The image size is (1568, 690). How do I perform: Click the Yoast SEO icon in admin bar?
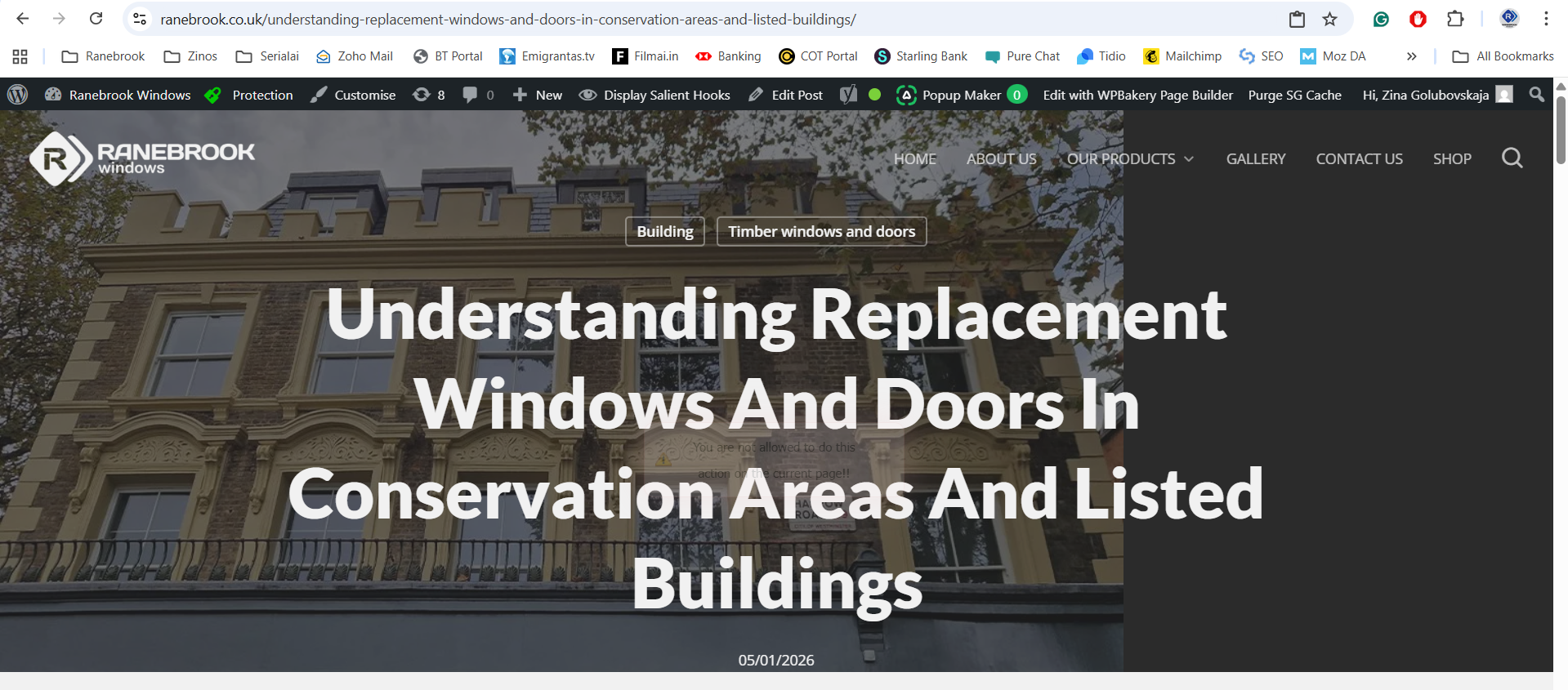(x=849, y=95)
